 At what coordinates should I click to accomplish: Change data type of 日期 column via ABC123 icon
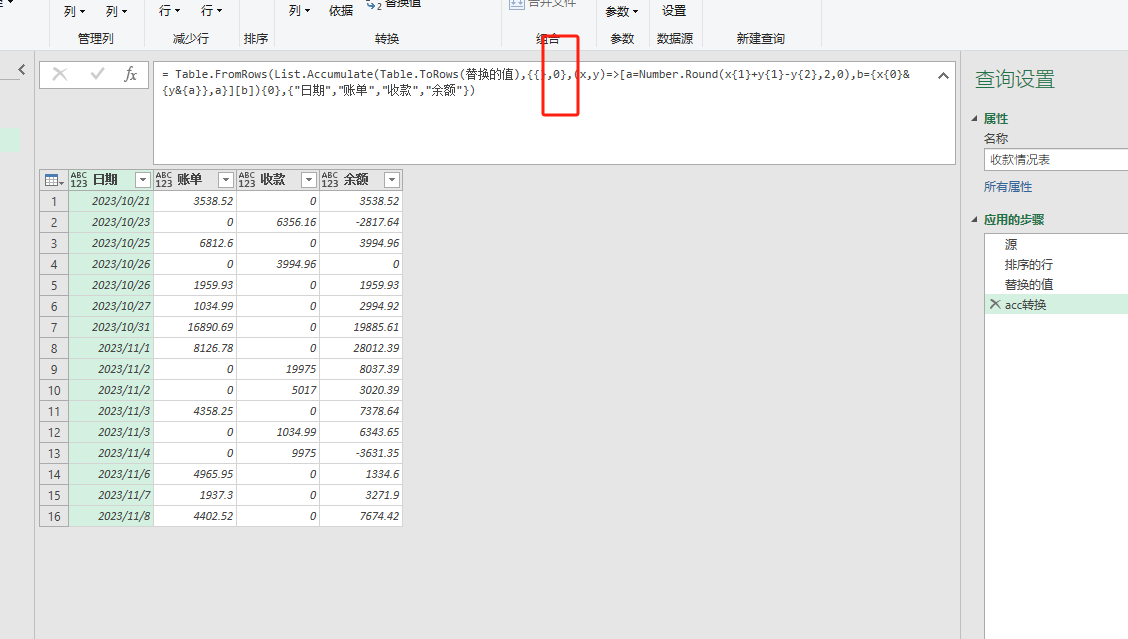[x=78, y=181]
